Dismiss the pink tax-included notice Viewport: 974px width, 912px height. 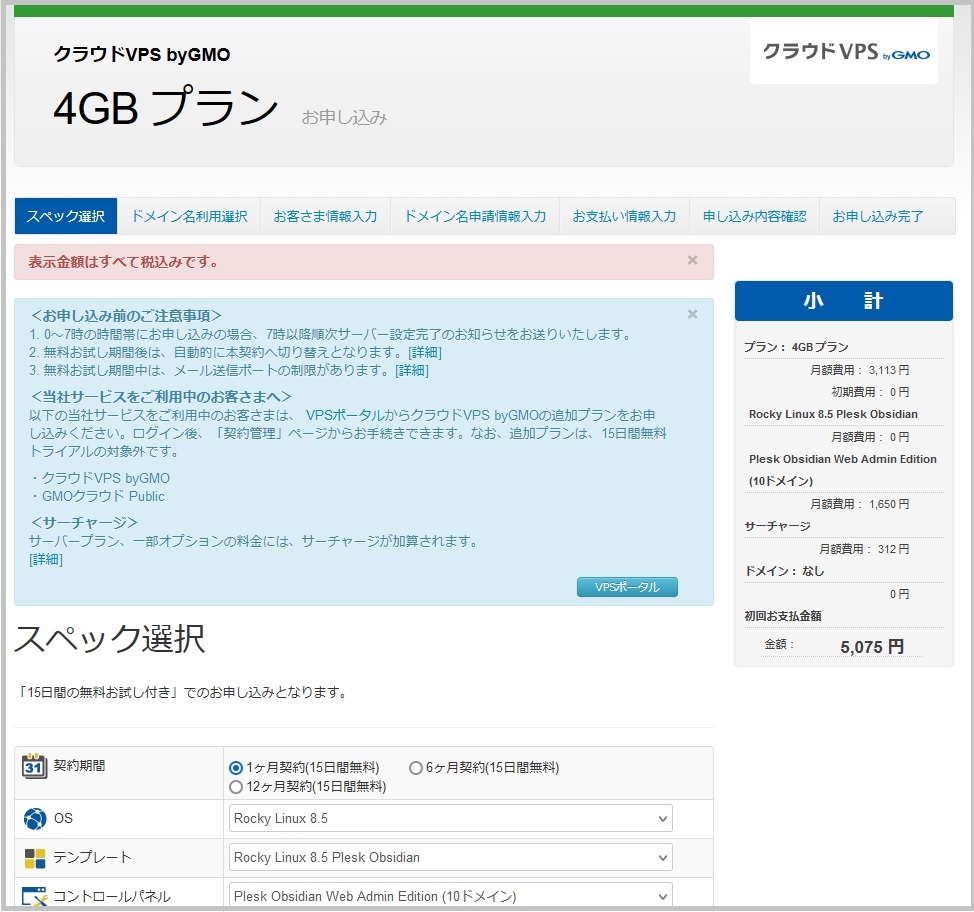692,260
